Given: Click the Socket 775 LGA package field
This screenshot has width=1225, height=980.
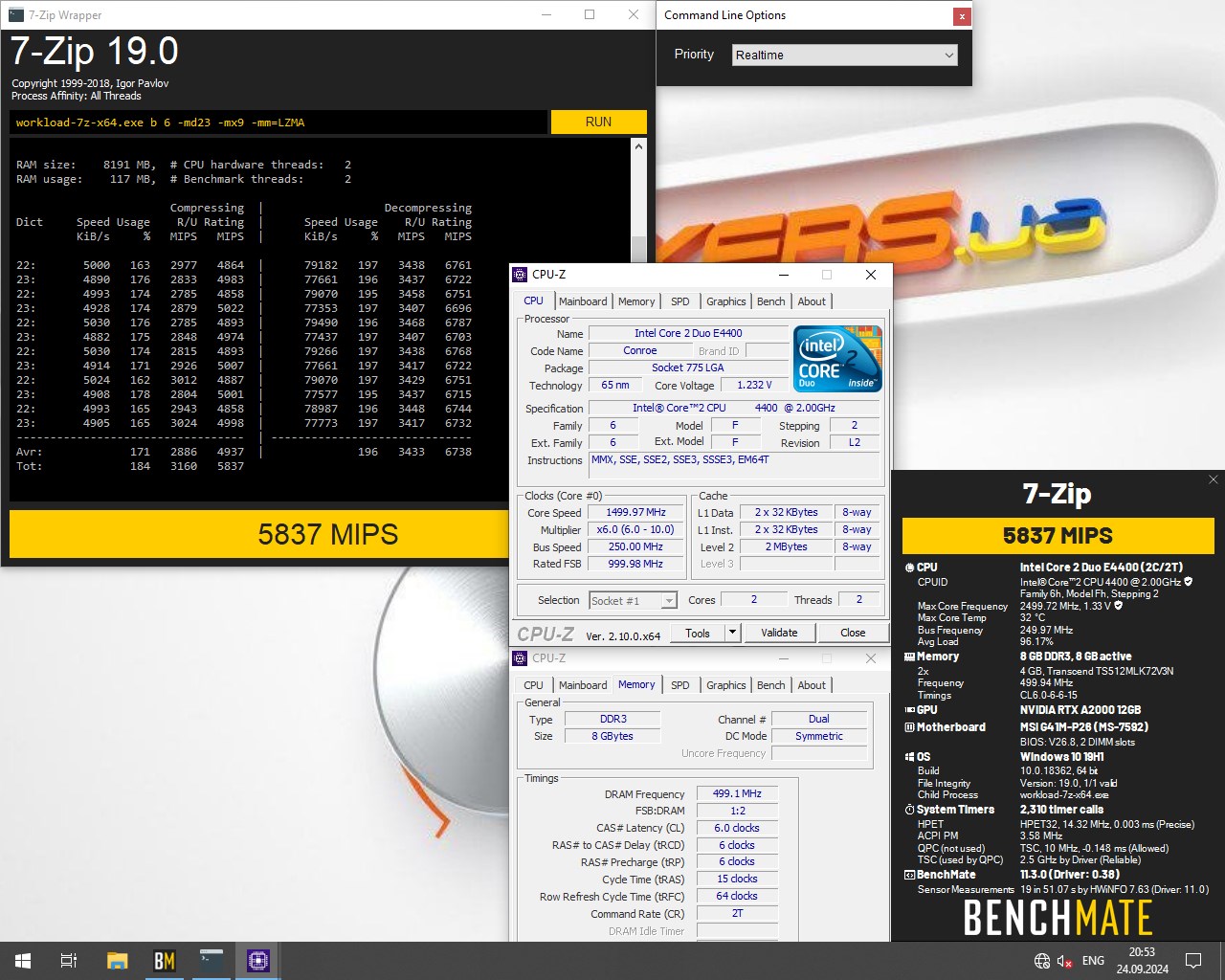Looking at the screenshot, I should pyautogui.click(x=688, y=367).
